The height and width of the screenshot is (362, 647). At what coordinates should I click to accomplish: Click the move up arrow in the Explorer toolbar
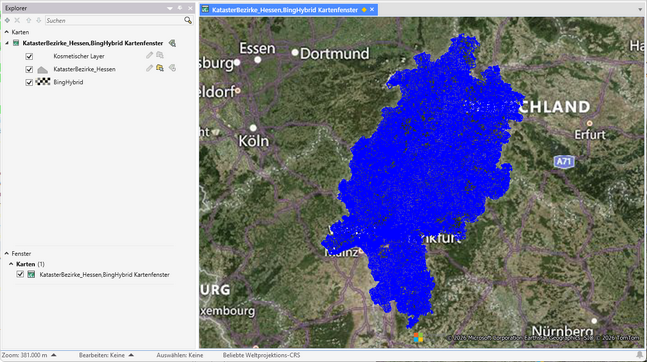(x=28, y=20)
